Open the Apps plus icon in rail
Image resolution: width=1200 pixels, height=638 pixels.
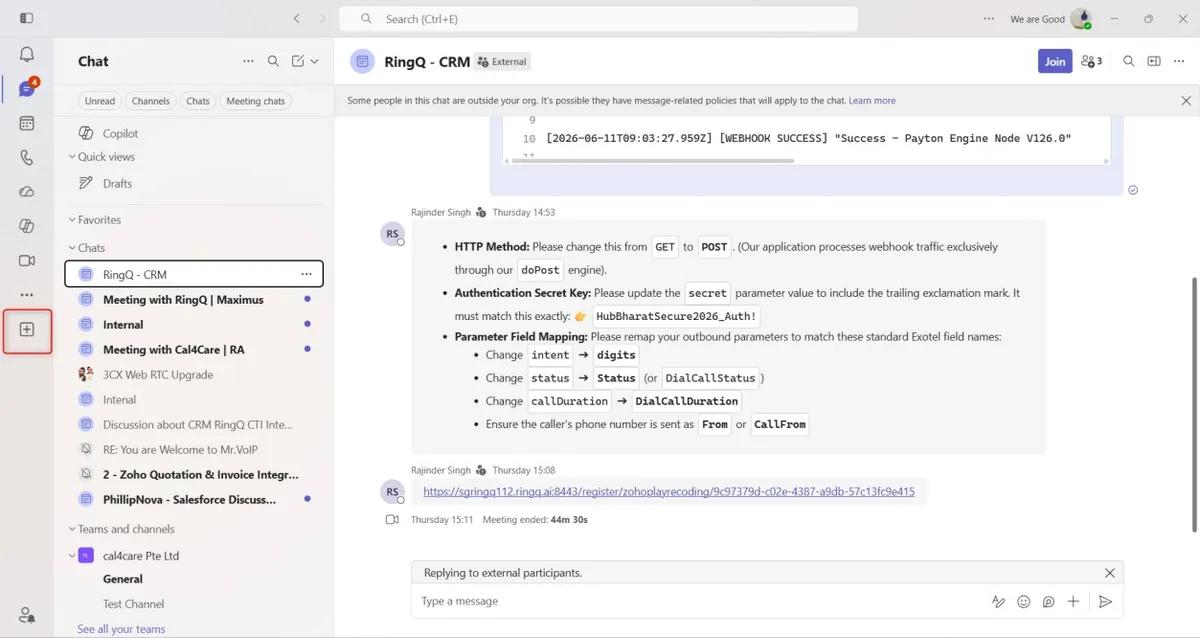pos(27,330)
